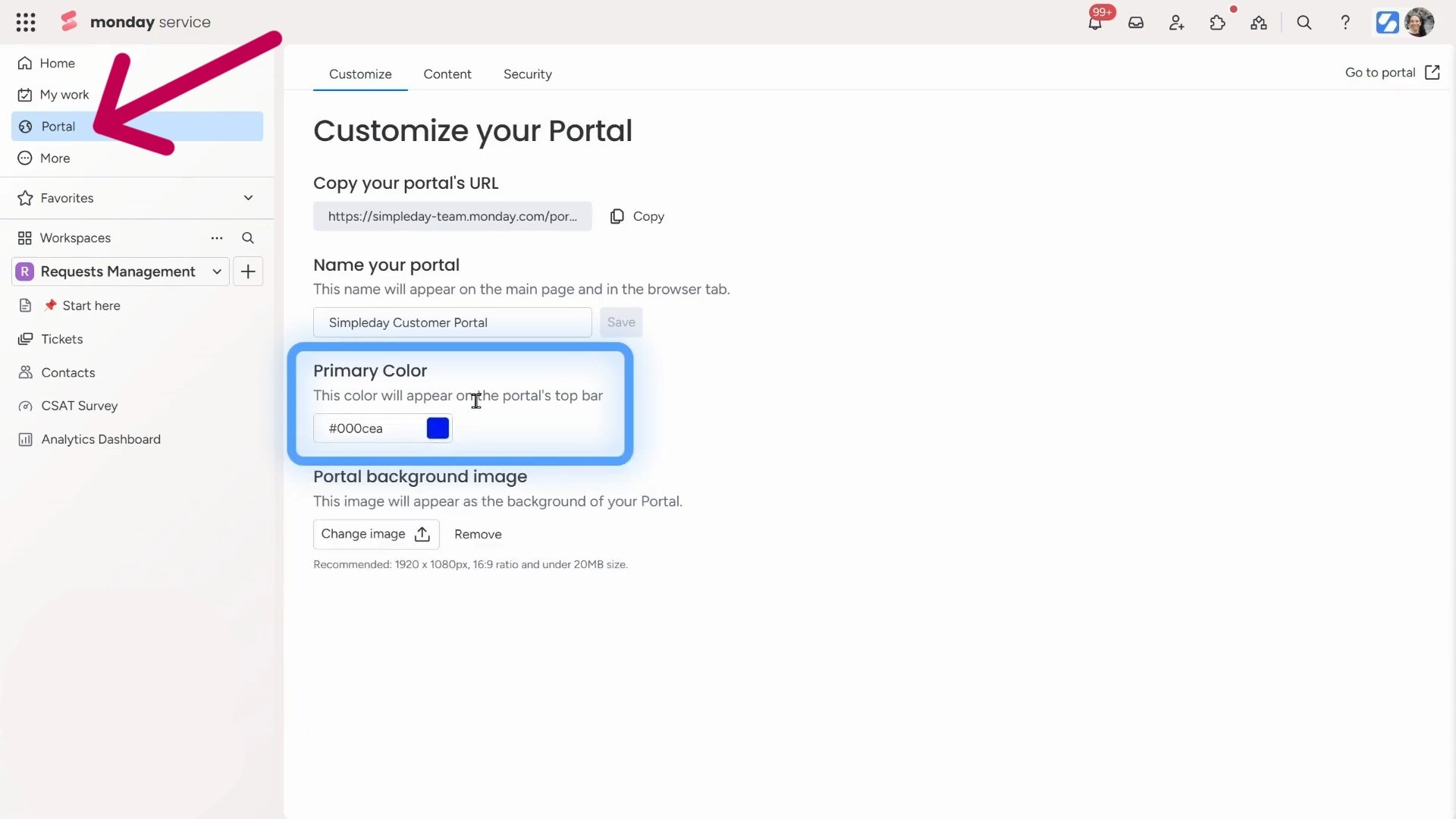Open the Start here doc
The width and height of the screenshot is (1456, 819).
(x=137, y=306)
